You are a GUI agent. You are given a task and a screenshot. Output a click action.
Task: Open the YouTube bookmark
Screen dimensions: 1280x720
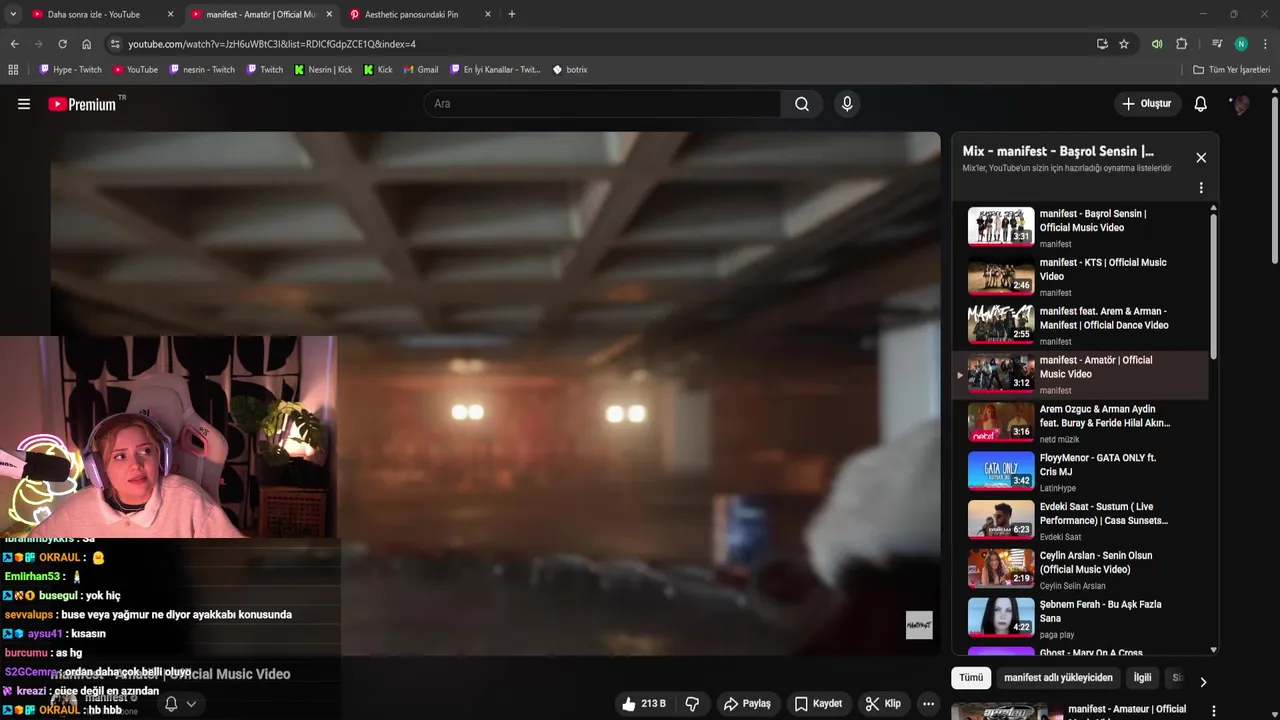135,70
